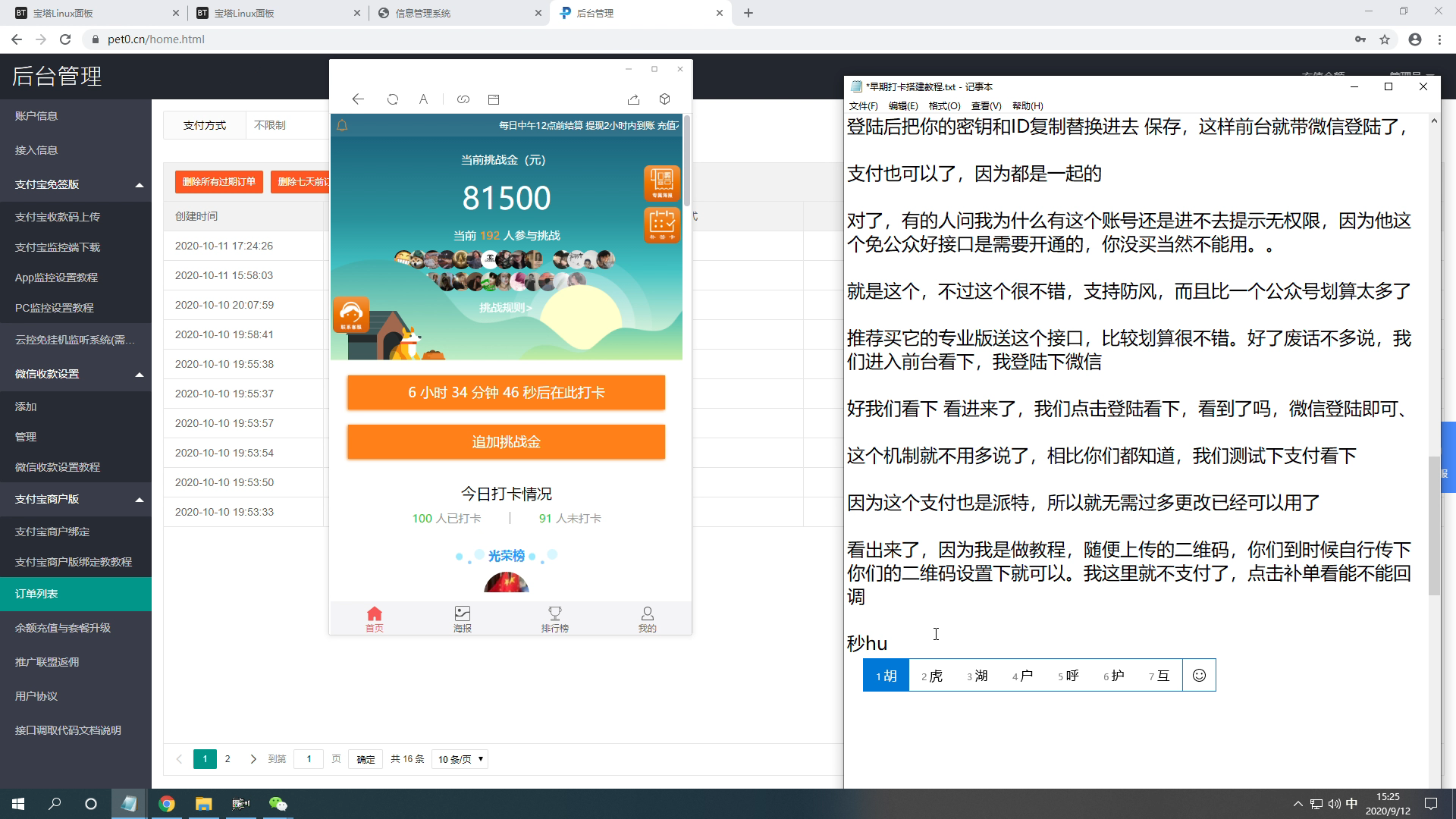This screenshot has height=819, width=1456.
Task: Click the back arrow in popup window
Action: pyautogui.click(x=358, y=99)
